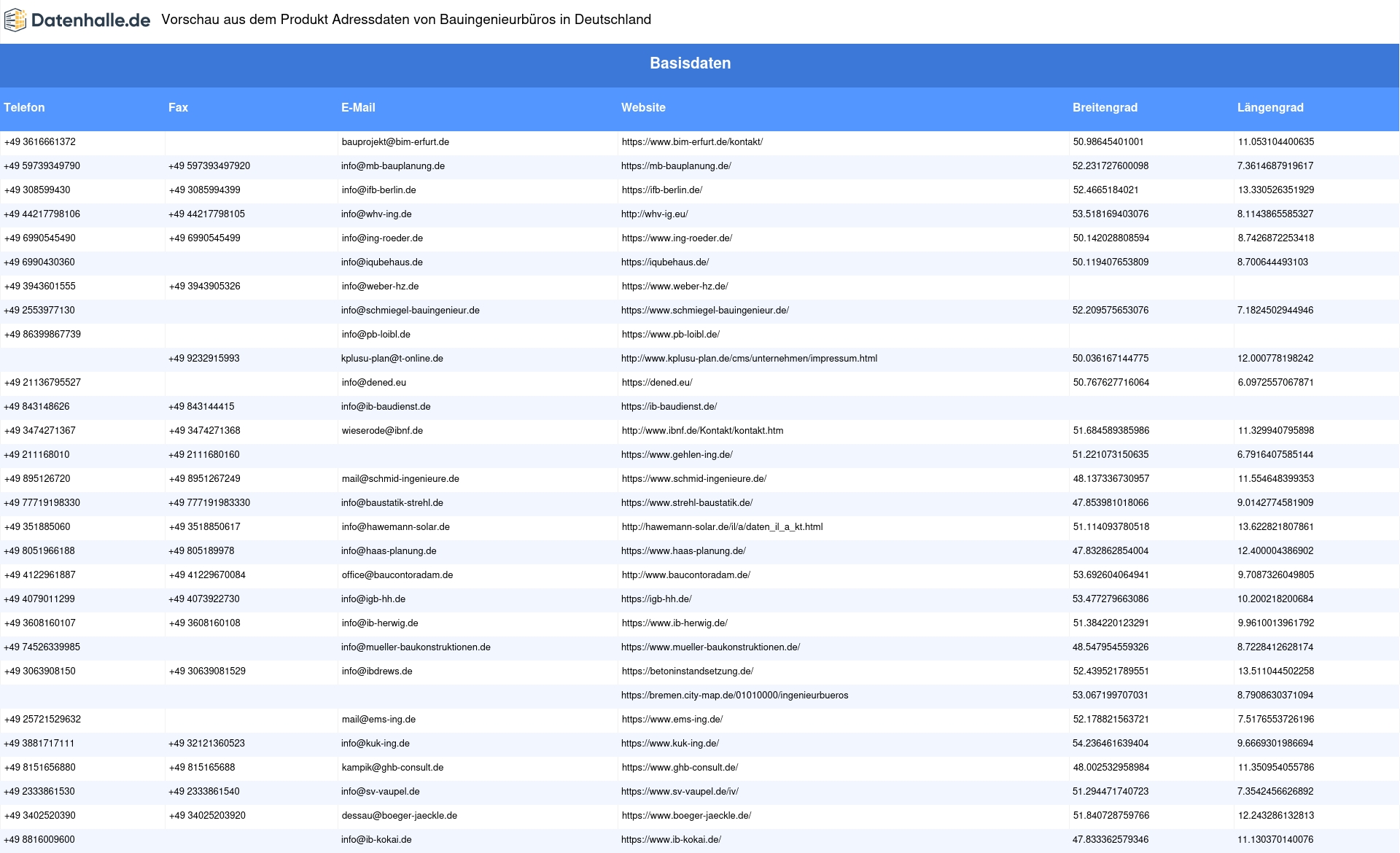Click info@baustatik-strehl.de email cell
This screenshot has height=853, width=1400.
[392, 503]
